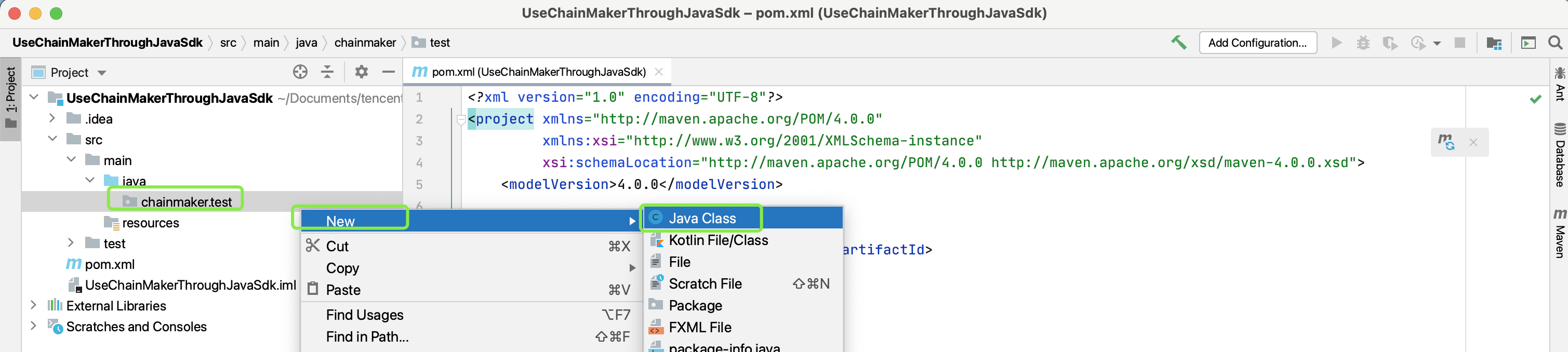Click the locate-in-tree target icon
The width and height of the screenshot is (1568, 352).
299,72
